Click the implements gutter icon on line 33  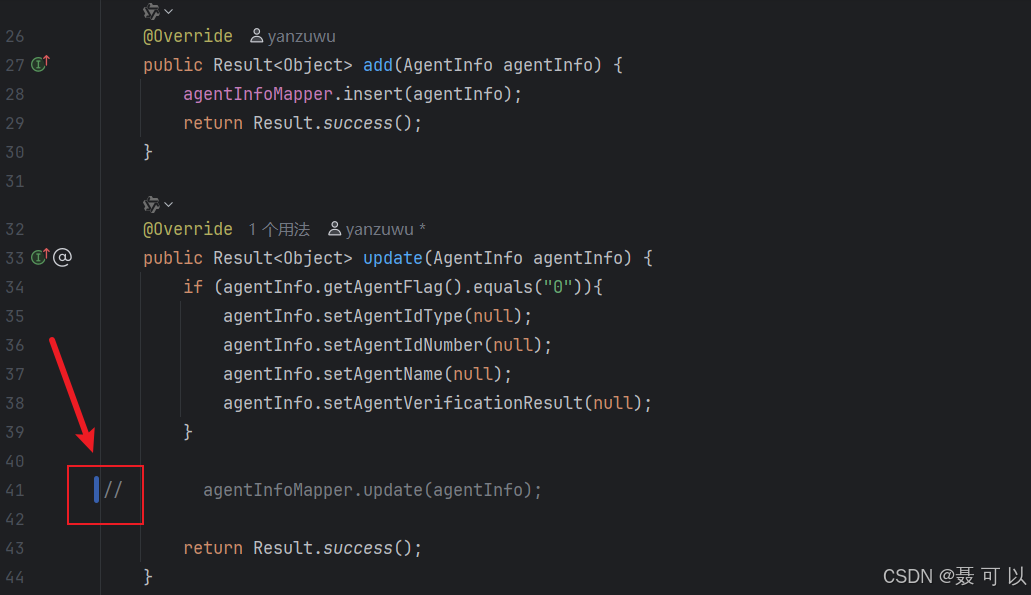(x=40, y=257)
